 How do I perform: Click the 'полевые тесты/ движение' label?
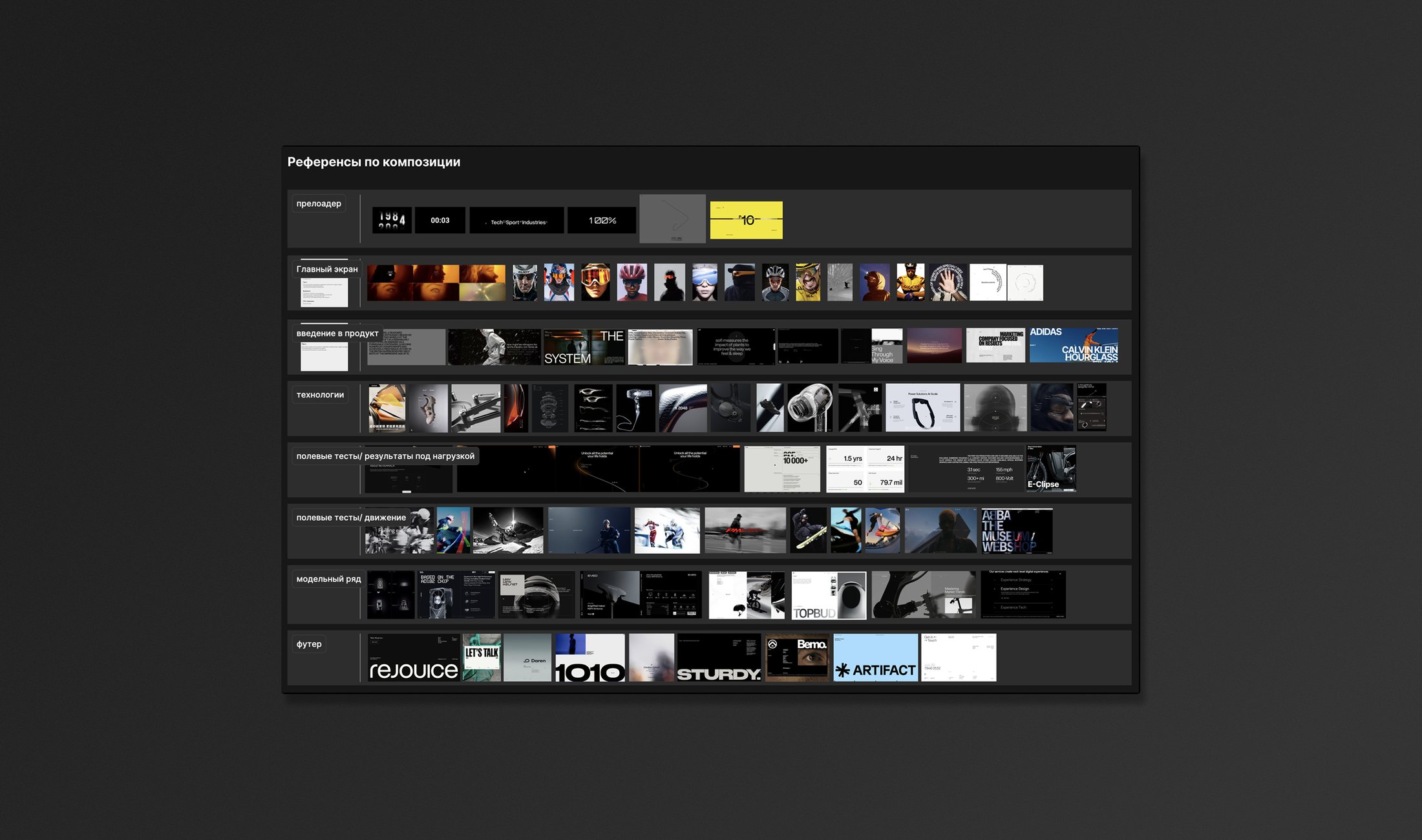coord(351,518)
